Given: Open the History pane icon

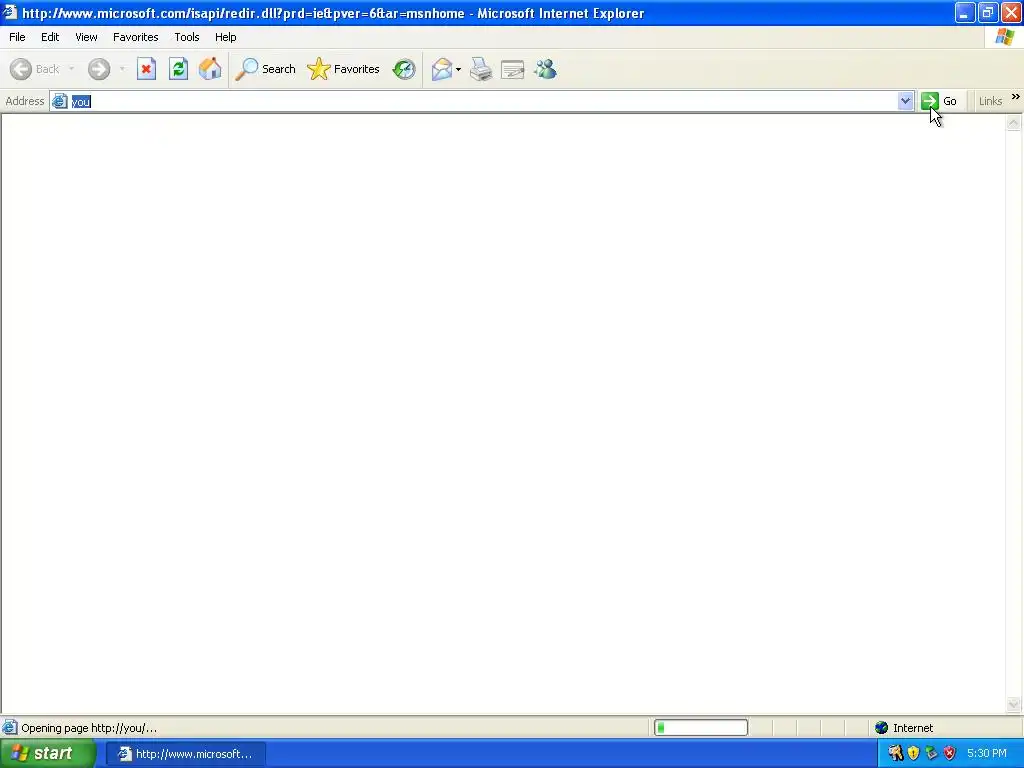Looking at the screenshot, I should [x=404, y=69].
